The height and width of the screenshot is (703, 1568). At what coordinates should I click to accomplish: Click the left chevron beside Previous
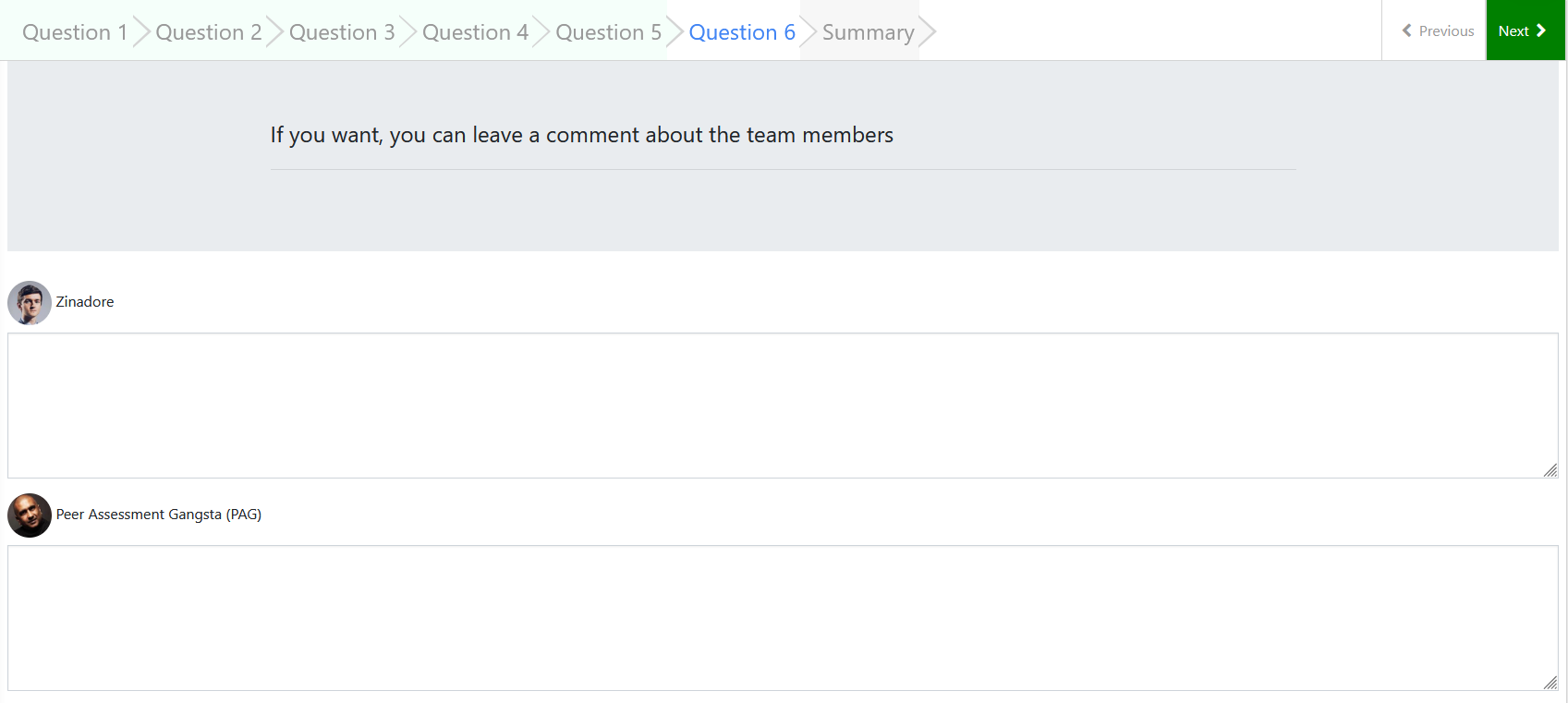tap(1407, 30)
